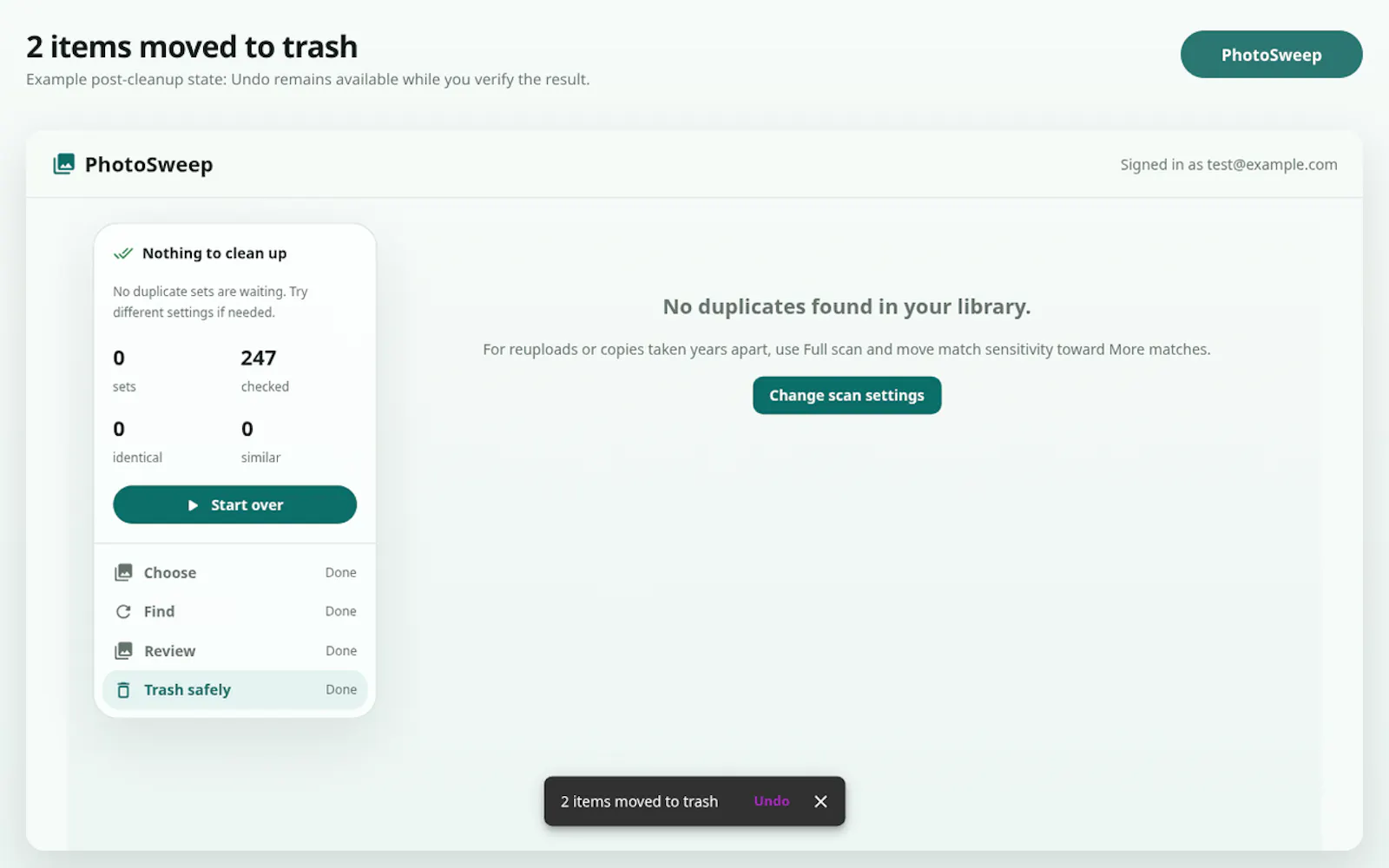The width and height of the screenshot is (1389, 868).
Task: Click the Done status beside Trash safely
Action: click(341, 690)
